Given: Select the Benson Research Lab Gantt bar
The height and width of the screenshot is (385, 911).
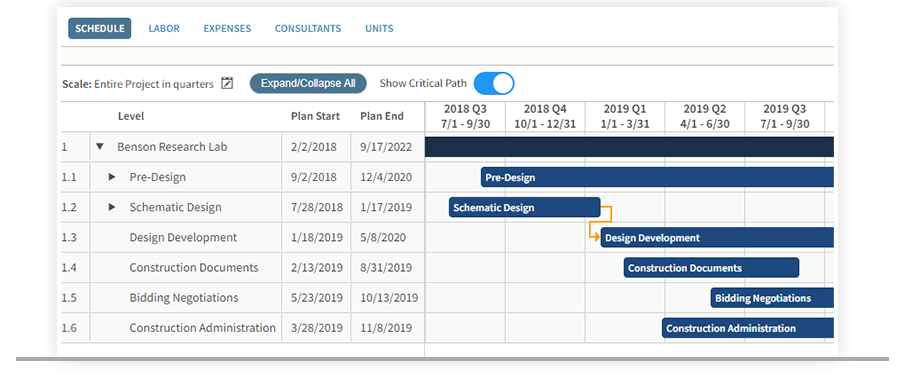Looking at the screenshot, I should pyautogui.click(x=629, y=147).
